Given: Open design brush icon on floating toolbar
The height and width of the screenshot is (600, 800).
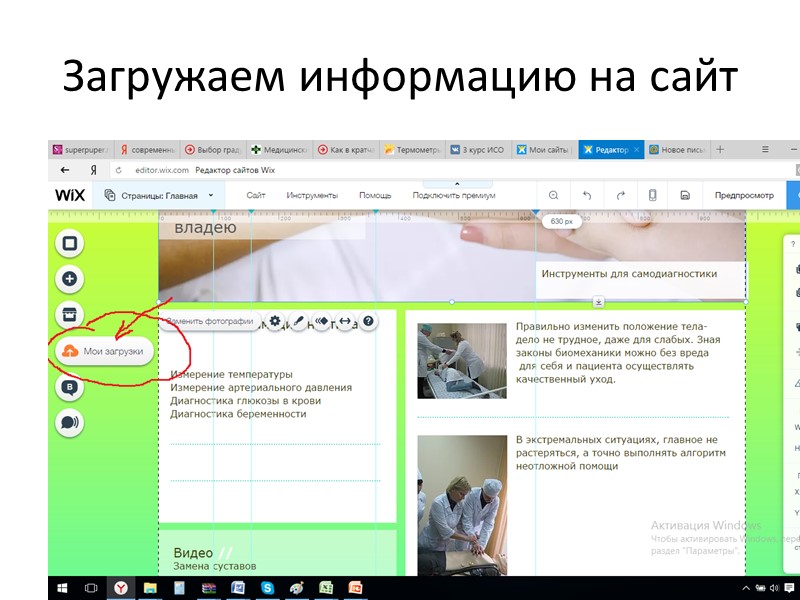Looking at the screenshot, I should click(x=298, y=321).
